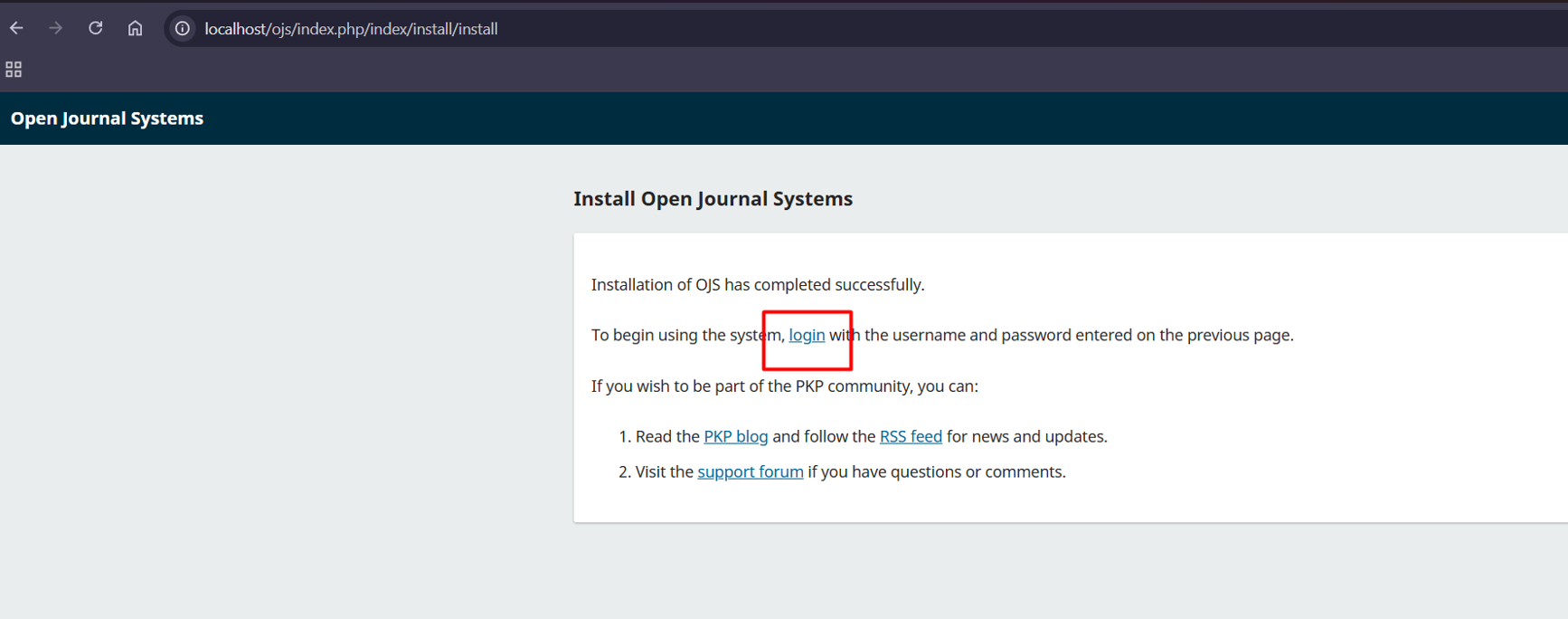The width and height of the screenshot is (1568, 619).
Task: Open the PKP blog link
Action: tap(735, 436)
